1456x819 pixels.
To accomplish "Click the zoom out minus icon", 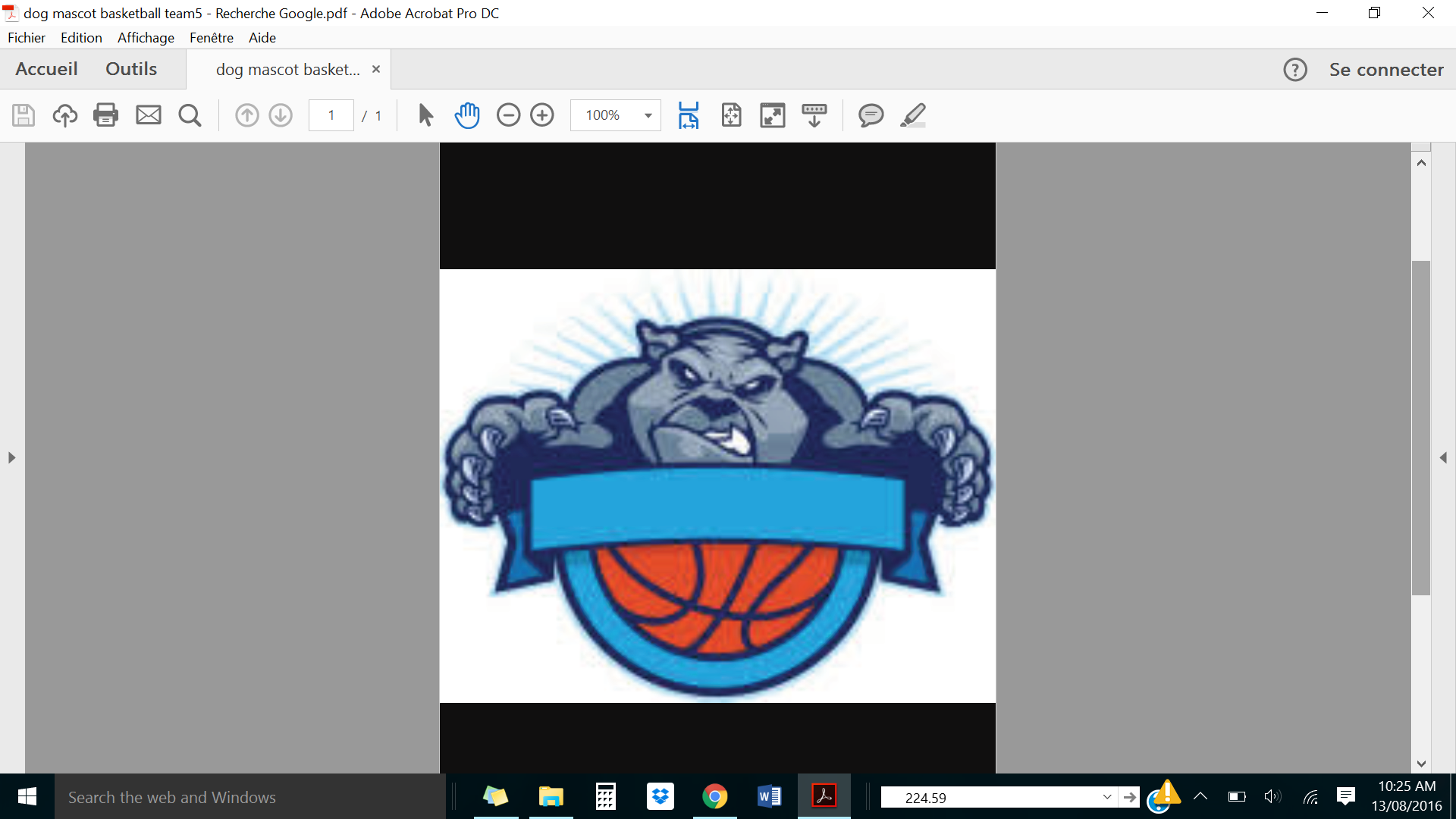I will (x=508, y=115).
